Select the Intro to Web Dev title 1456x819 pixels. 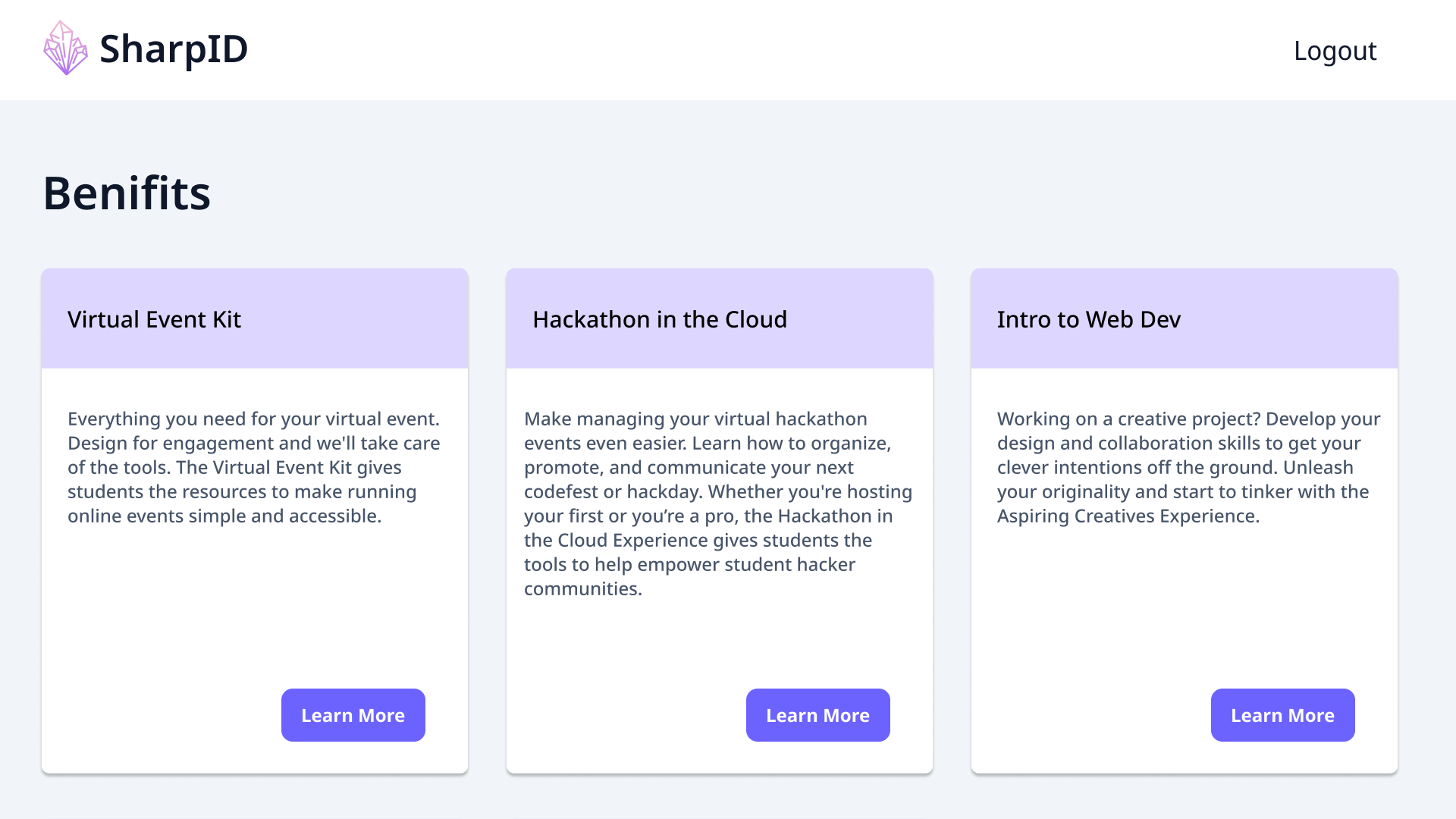pyautogui.click(x=1088, y=319)
